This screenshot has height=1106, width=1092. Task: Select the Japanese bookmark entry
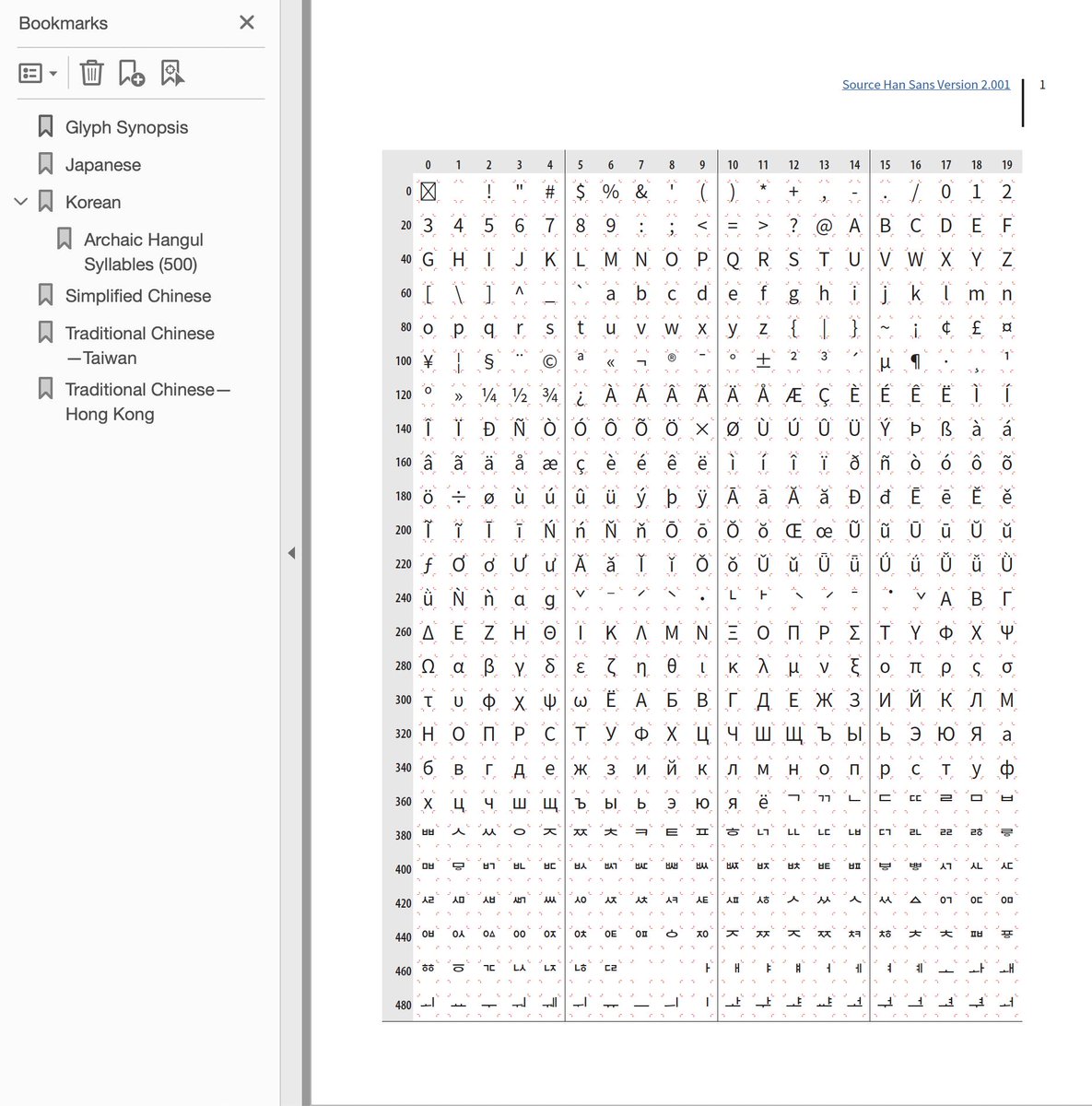[104, 164]
